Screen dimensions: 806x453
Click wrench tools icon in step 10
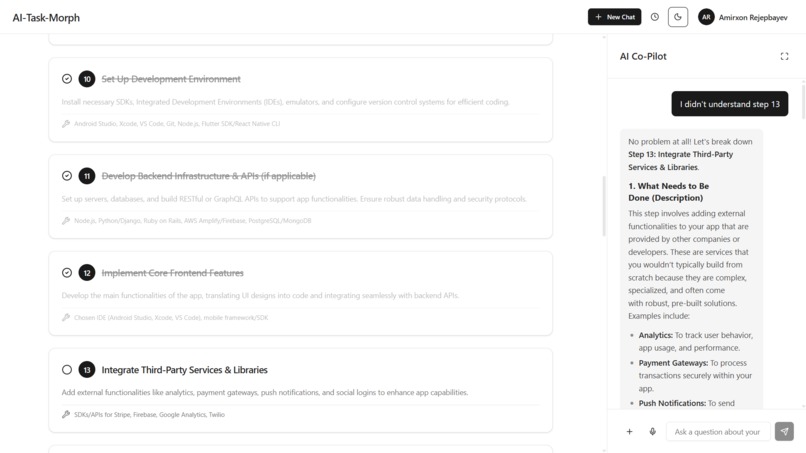coord(66,123)
